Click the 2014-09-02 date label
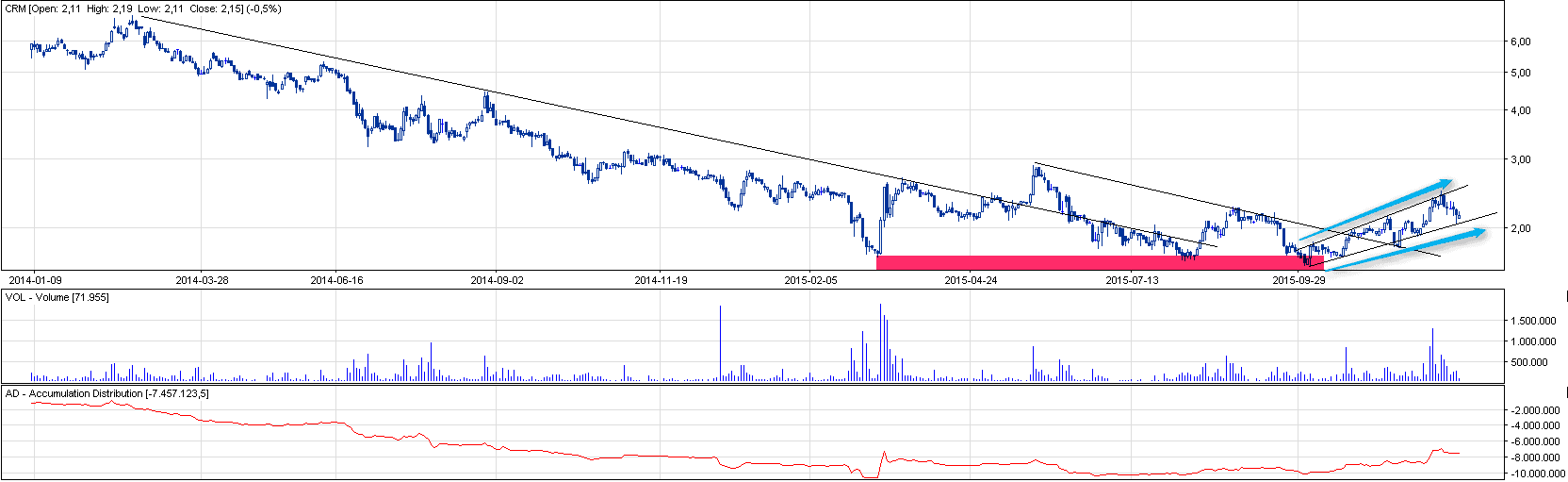 pos(497,280)
